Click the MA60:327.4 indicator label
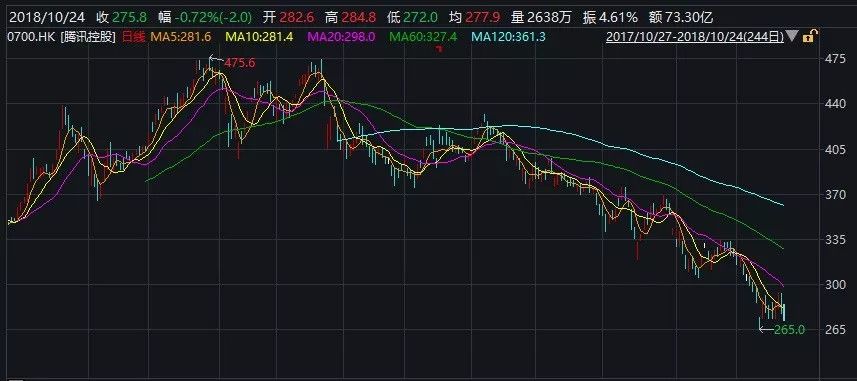Image resolution: width=857 pixels, height=381 pixels. [422, 37]
